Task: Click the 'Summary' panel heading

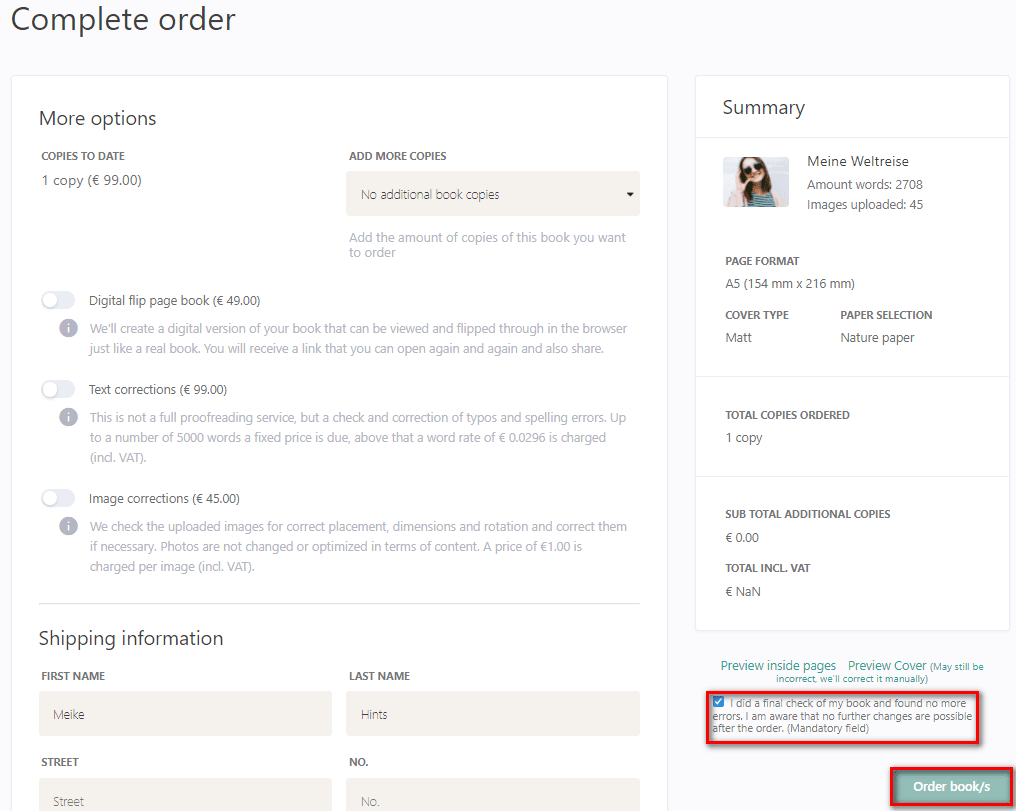Action: [764, 108]
